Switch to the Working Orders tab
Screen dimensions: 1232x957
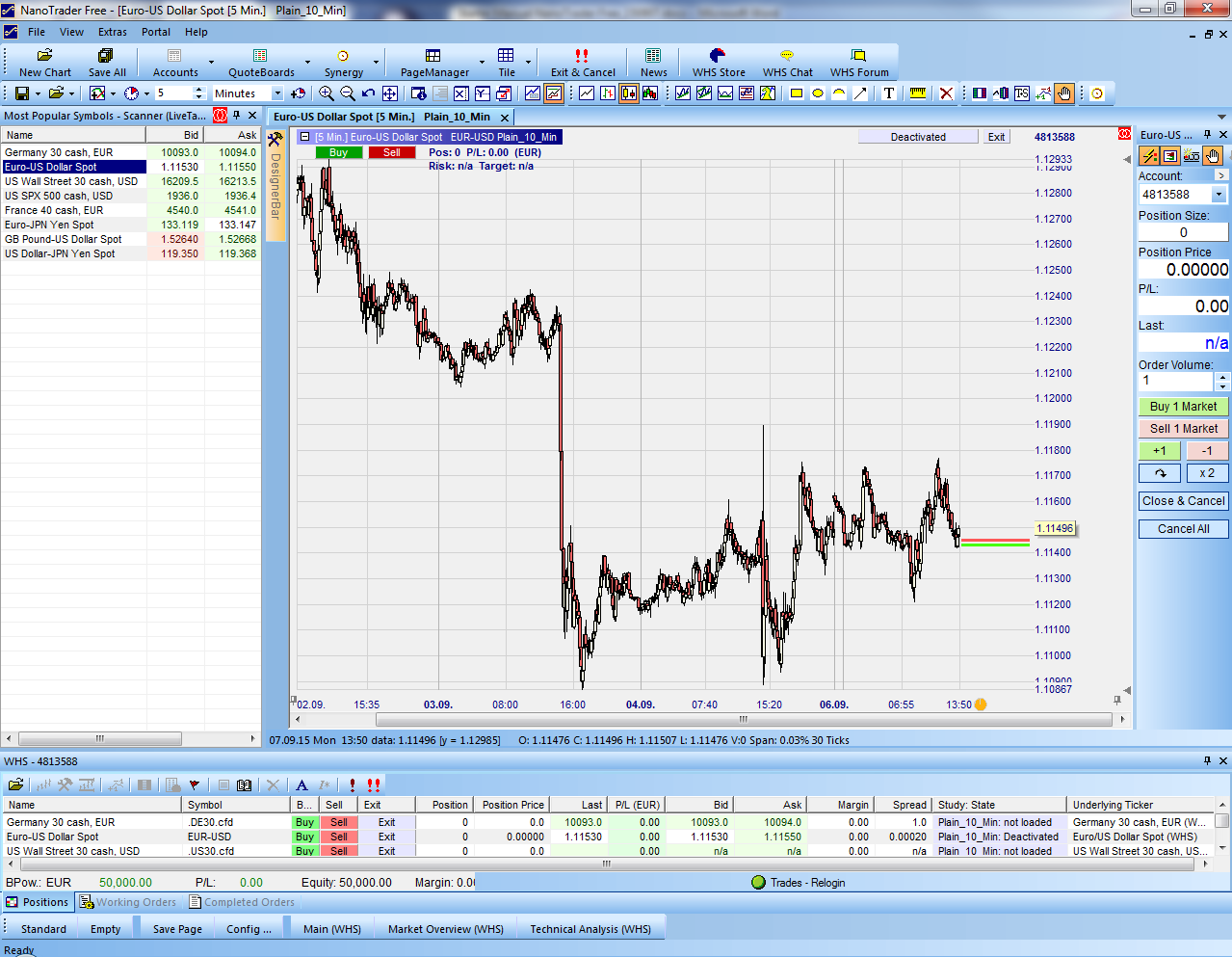point(128,902)
